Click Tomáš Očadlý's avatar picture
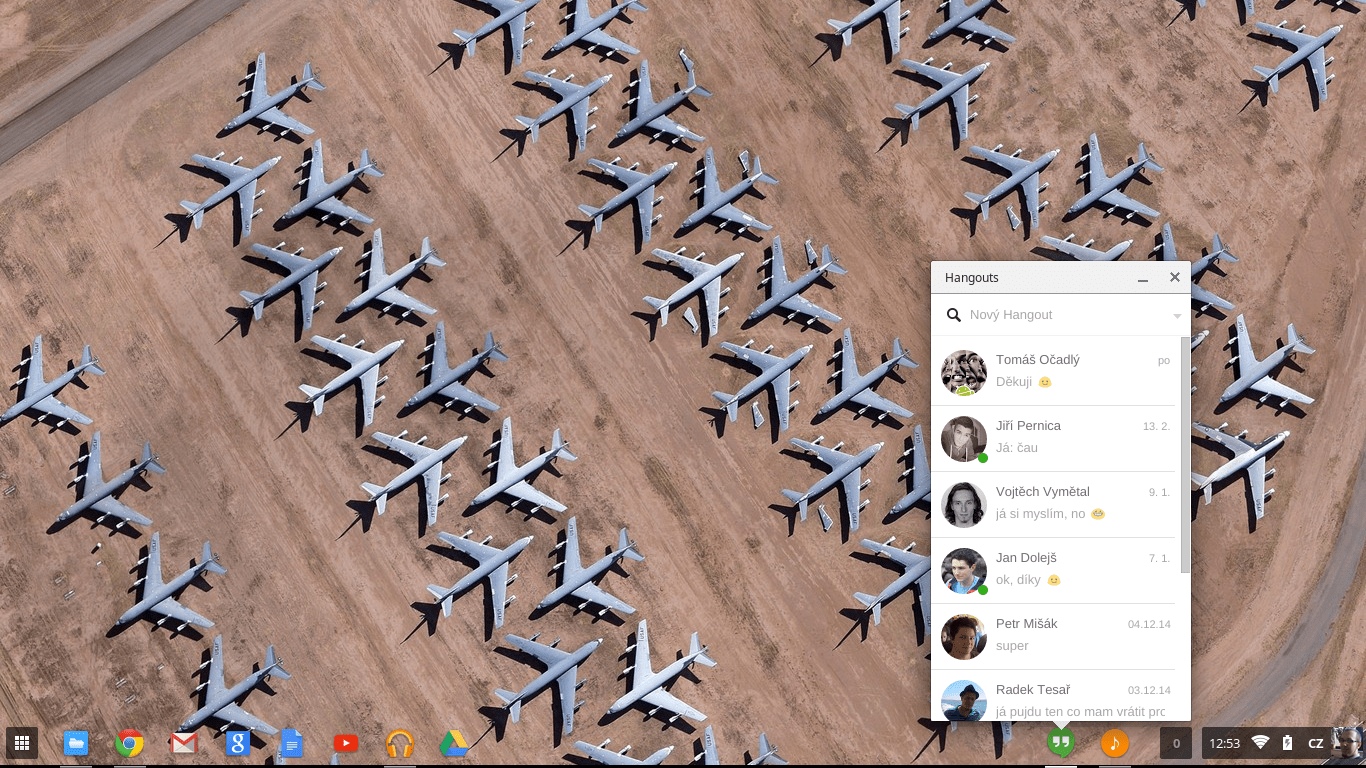The image size is (1366, 768). (964, 373)
